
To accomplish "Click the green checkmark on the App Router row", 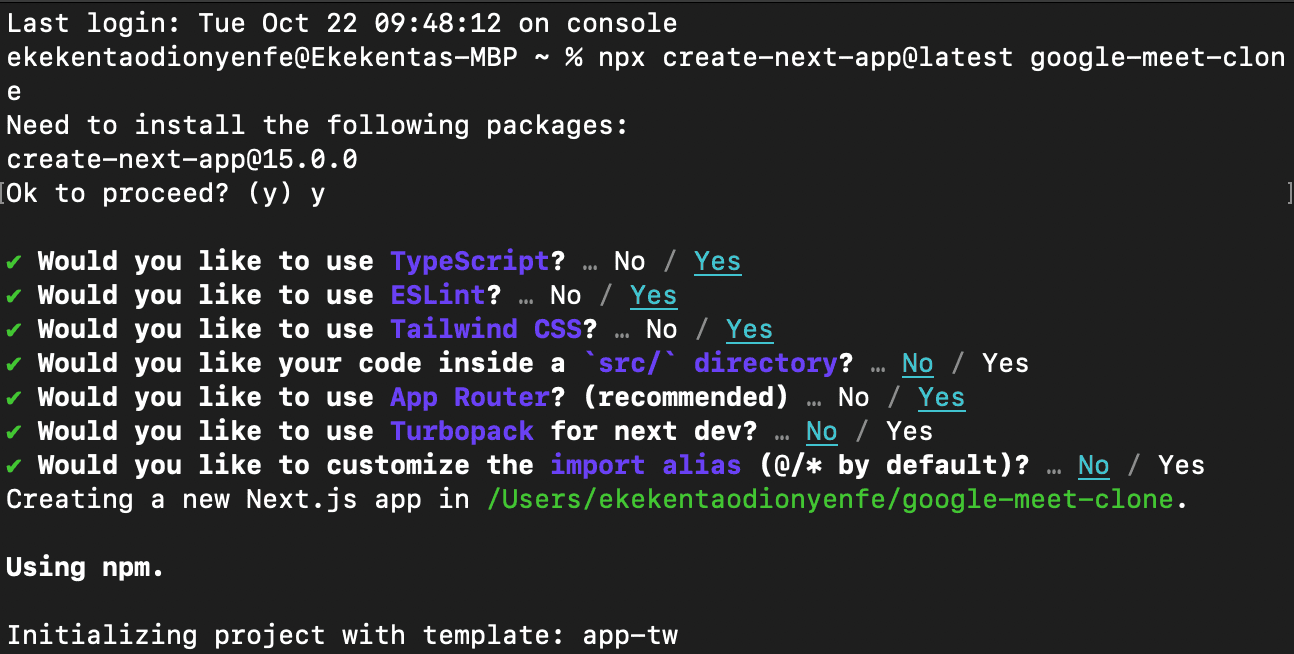I will pos(14,398).
